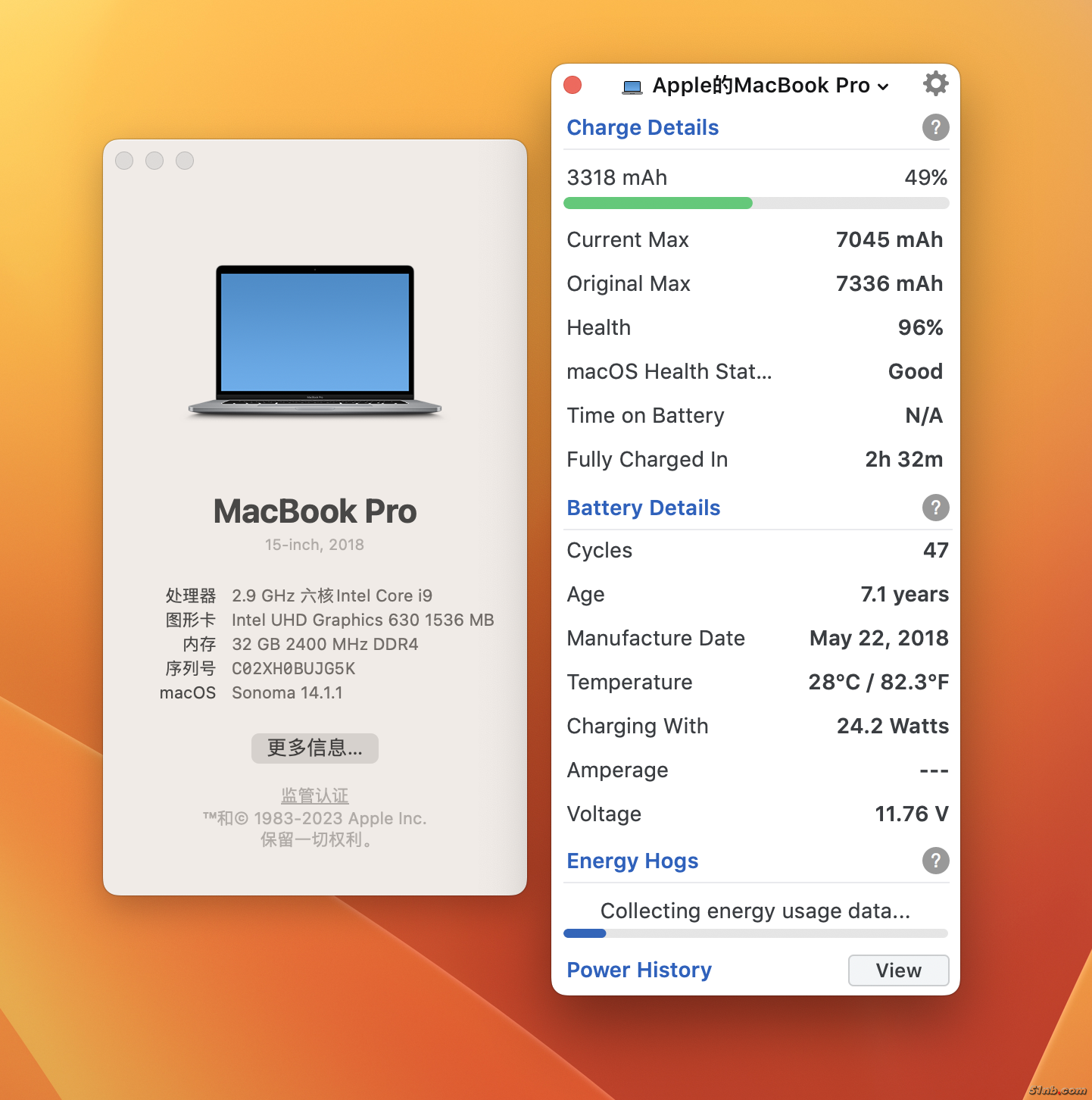Click the help icon beside Charge Details
This screenshot has height=1100, width=1092.
(936, 127)
